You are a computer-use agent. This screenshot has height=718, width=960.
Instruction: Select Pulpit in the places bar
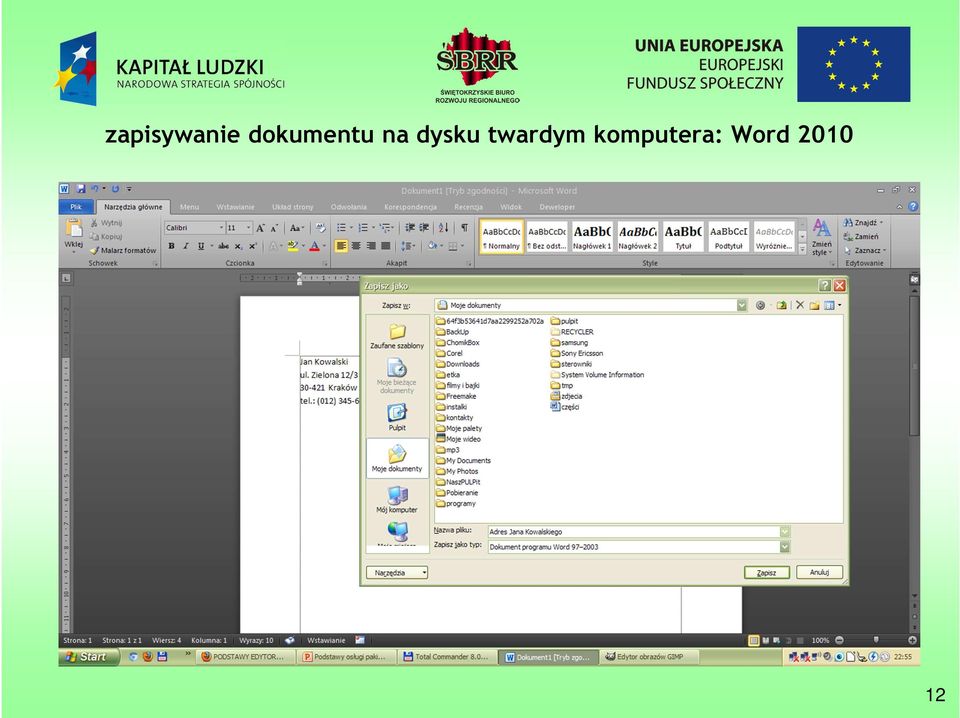point(397,417)
